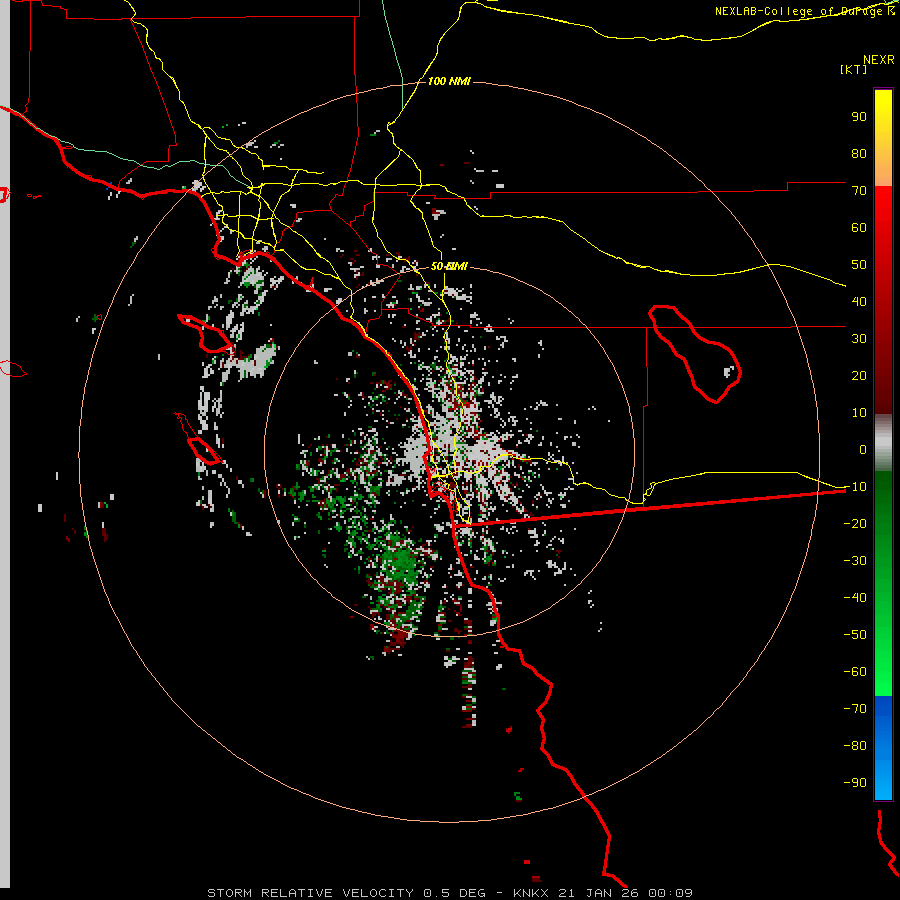Select the 20 value on the velocity scale
This screenshot has width=900, height=900.
point(859,375)
